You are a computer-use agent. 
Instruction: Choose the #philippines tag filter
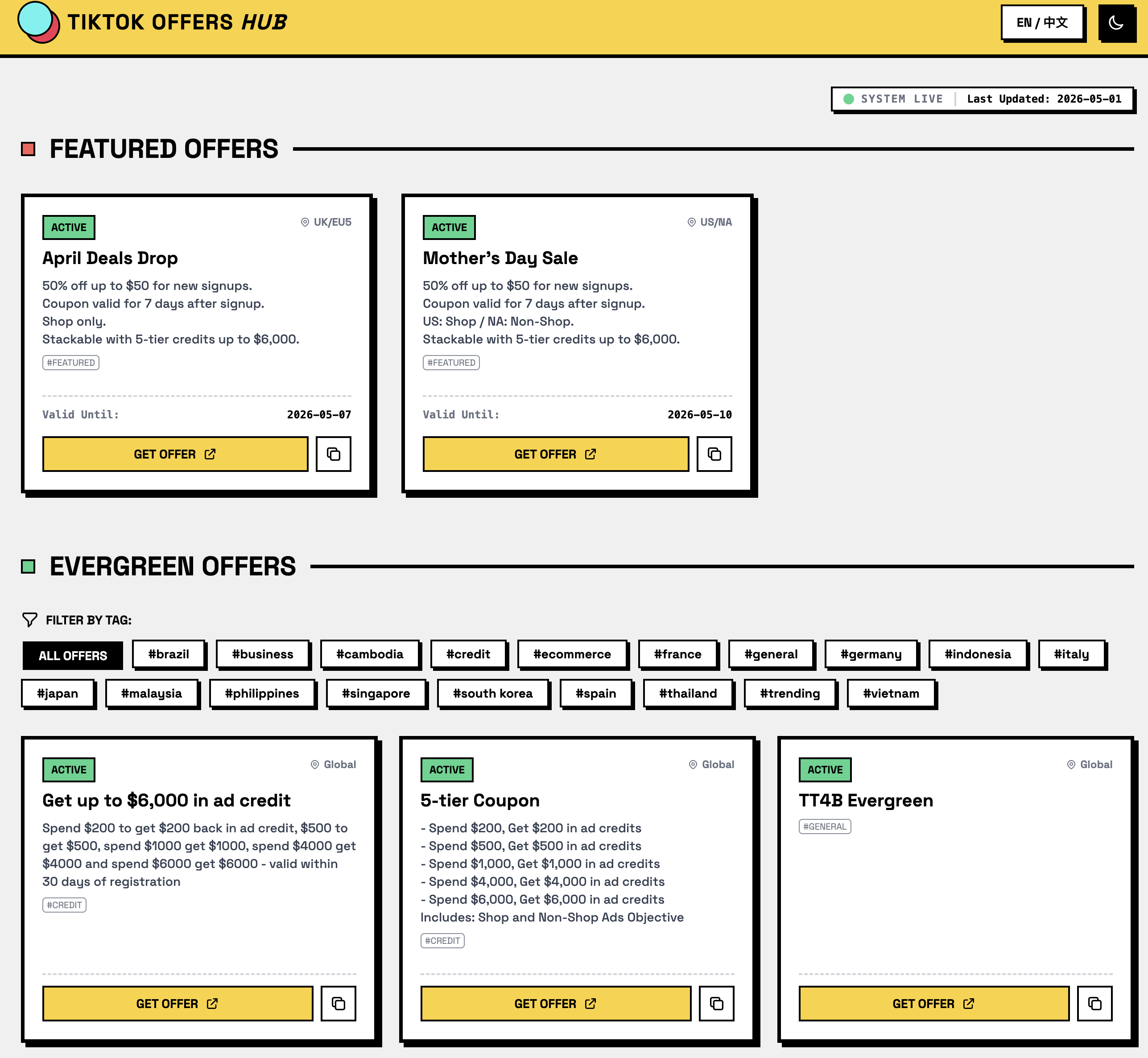point(262,693)
